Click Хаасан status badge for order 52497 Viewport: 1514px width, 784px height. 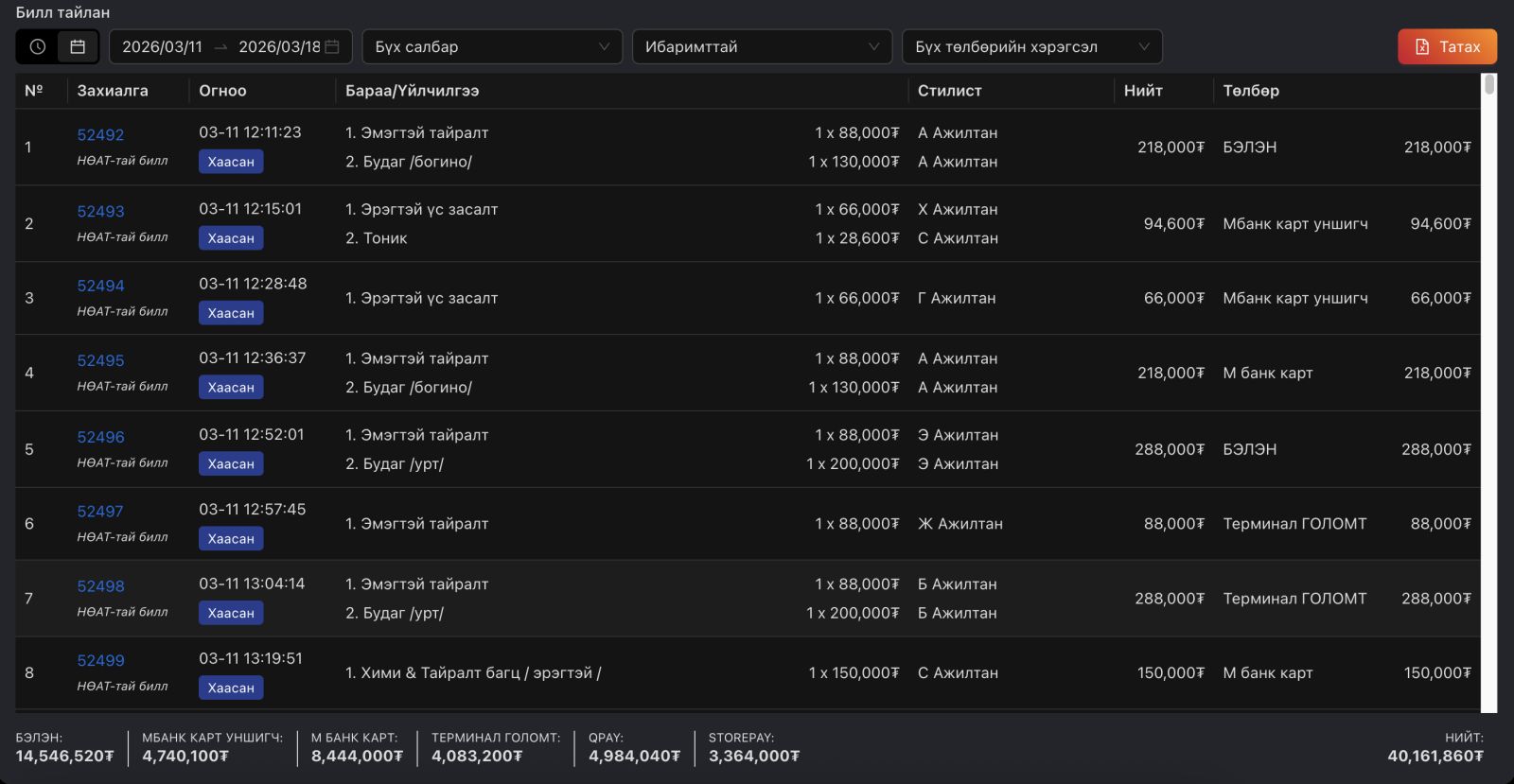coord(231,539)
